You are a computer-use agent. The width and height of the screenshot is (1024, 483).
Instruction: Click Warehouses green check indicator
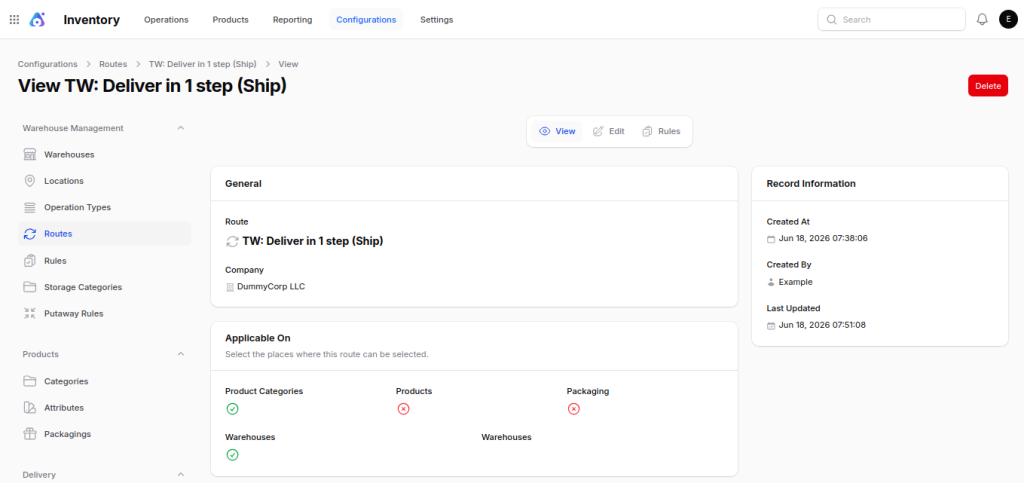[232, 455]
